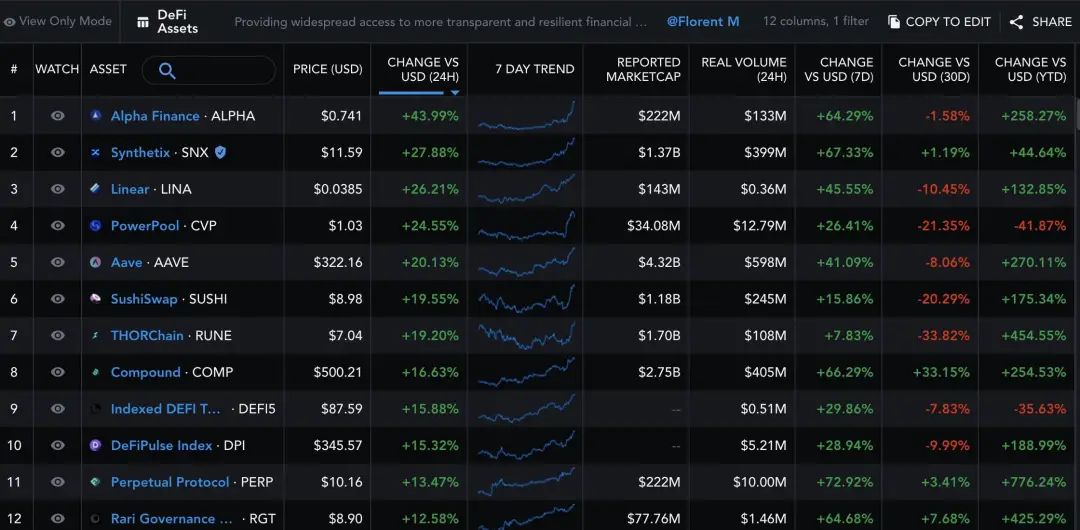Open the @Florent M author link
This screenshot has height=530, width=1080.
pos(703,21)
